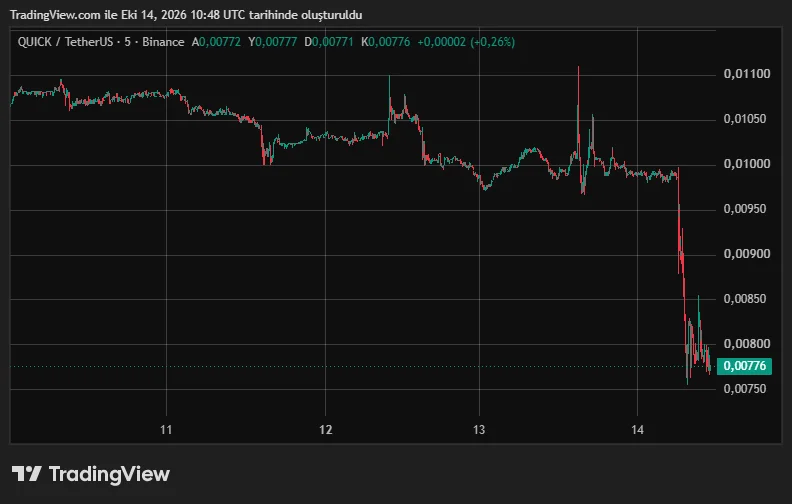
Task: Click the TradingView logo icon
Action: [26, 474]
